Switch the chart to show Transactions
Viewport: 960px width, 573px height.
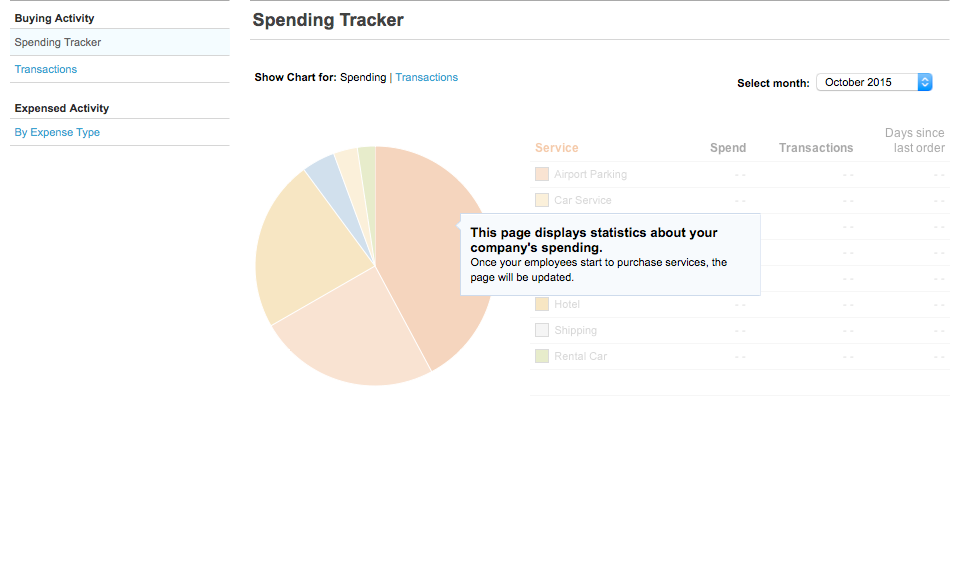tap(426, 77)
